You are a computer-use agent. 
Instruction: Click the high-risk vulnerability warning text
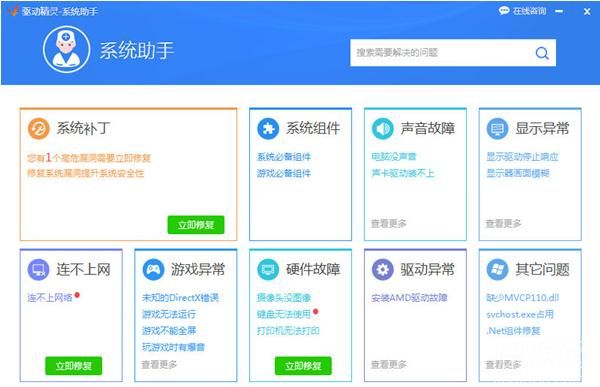click(89, 158)
